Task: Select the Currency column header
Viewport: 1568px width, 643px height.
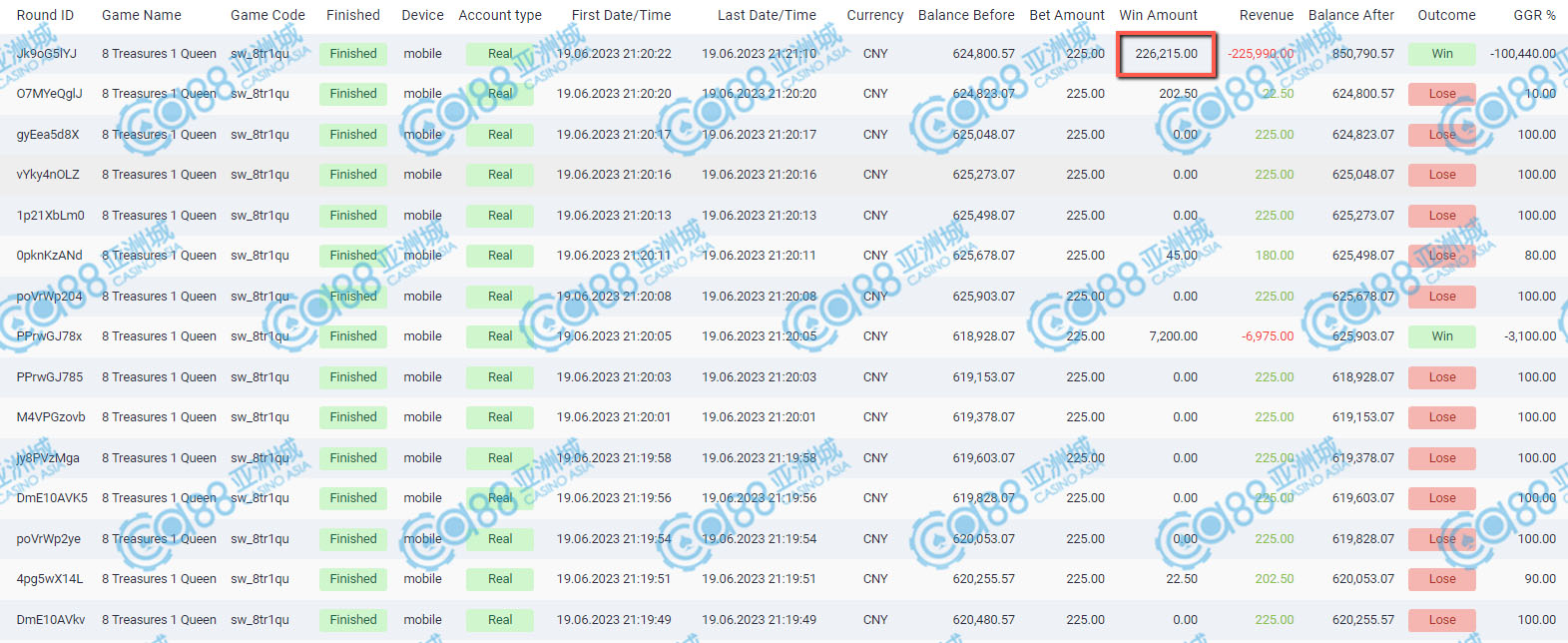Action: click(875, 15)
